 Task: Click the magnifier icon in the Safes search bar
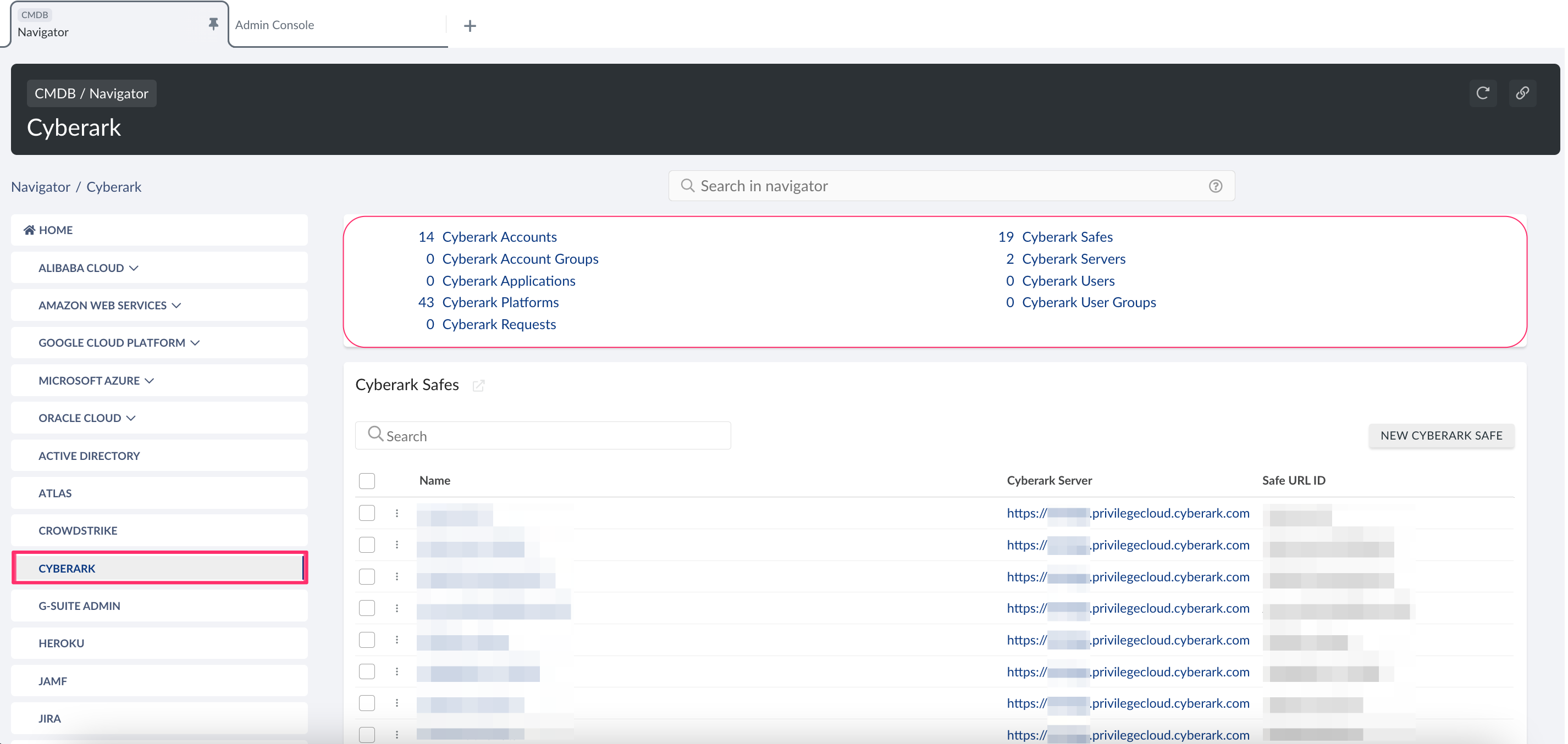[375, 434]
